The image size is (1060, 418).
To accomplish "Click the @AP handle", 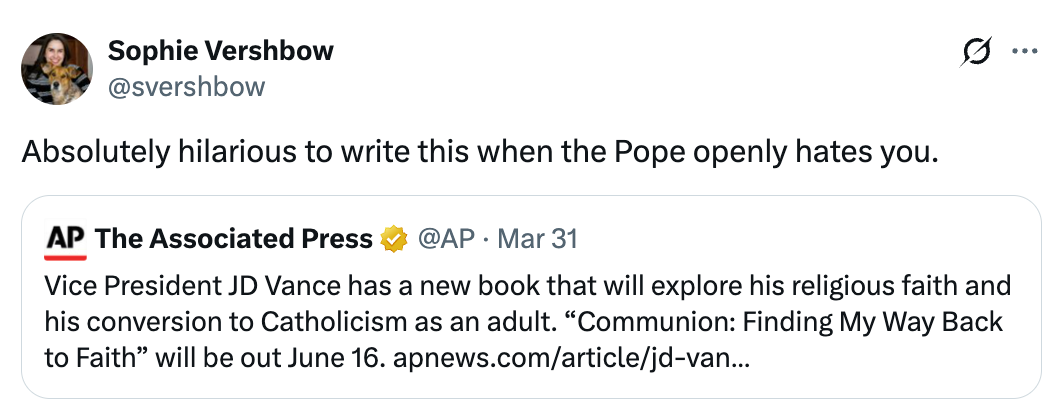I will click(441, 239).
